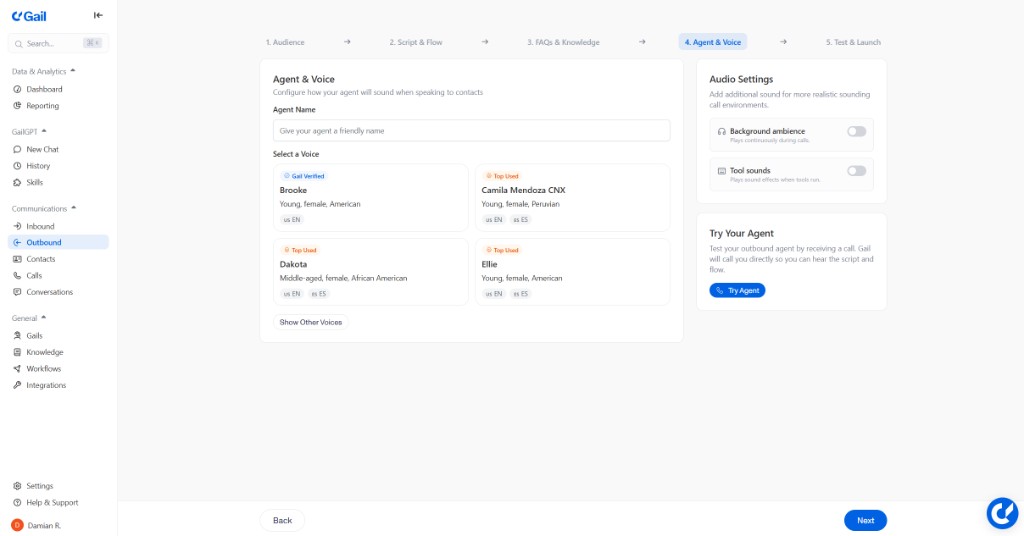Image resolution: width=1024 pixels, height=536 pixels.
Task: Click the Agent Name input field
Action: [x=472, y=131]
